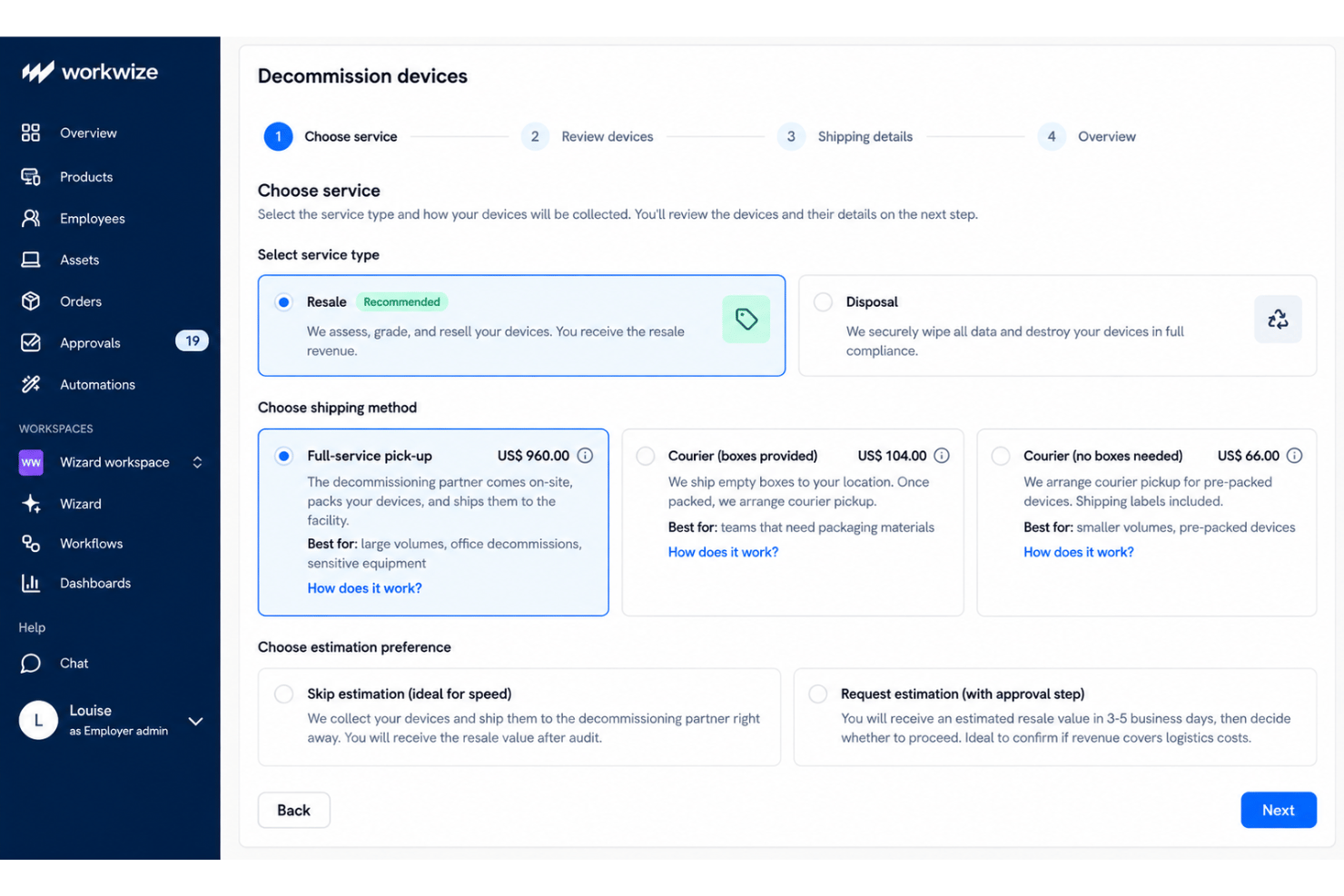
Task: Click the Workwize logo
Action: point(90,72)
